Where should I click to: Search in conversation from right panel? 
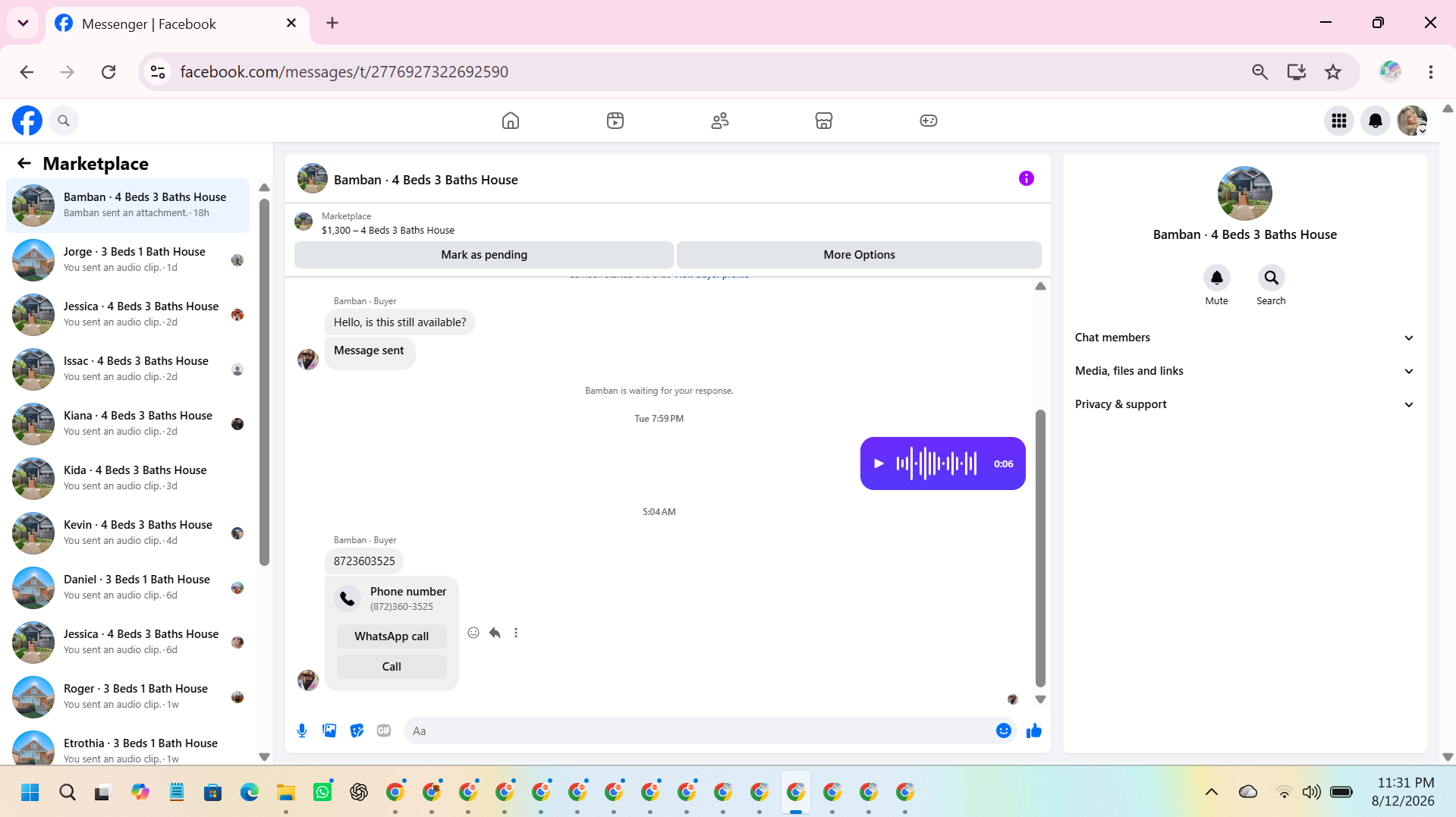point(1272,278)
